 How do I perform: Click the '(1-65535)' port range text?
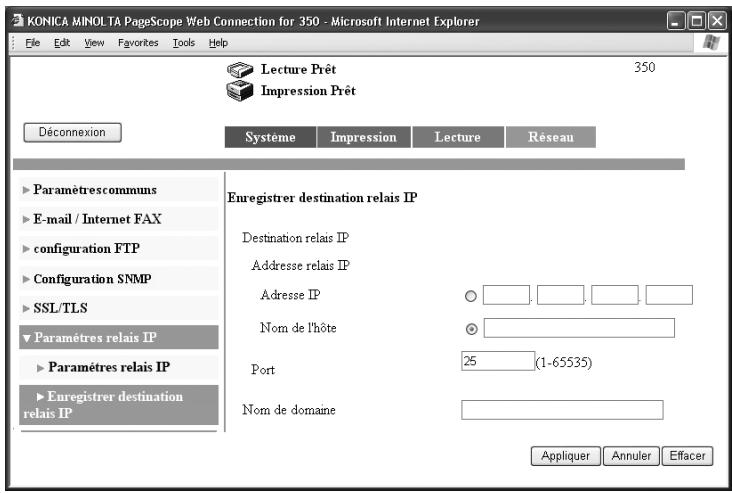[x=563, y=363]
